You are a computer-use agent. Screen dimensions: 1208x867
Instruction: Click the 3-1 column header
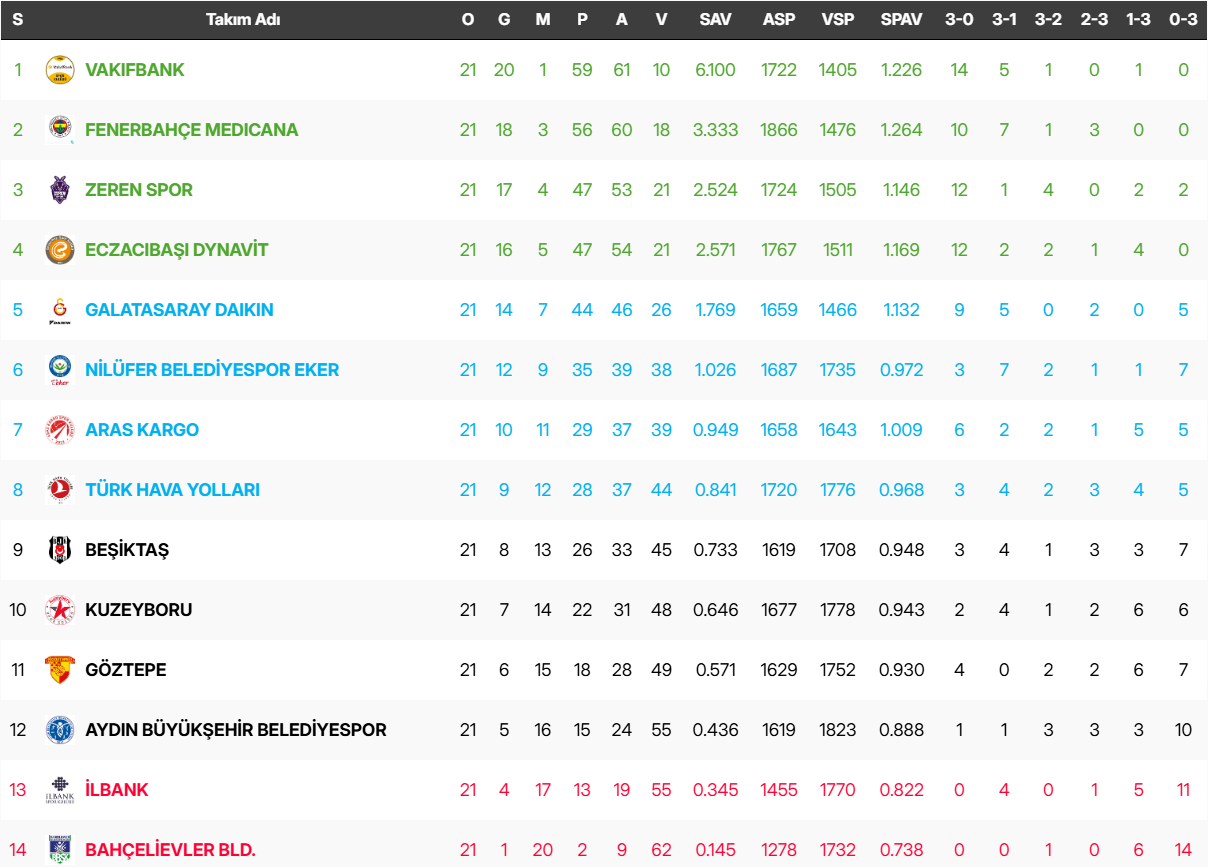click(1004, 20)
